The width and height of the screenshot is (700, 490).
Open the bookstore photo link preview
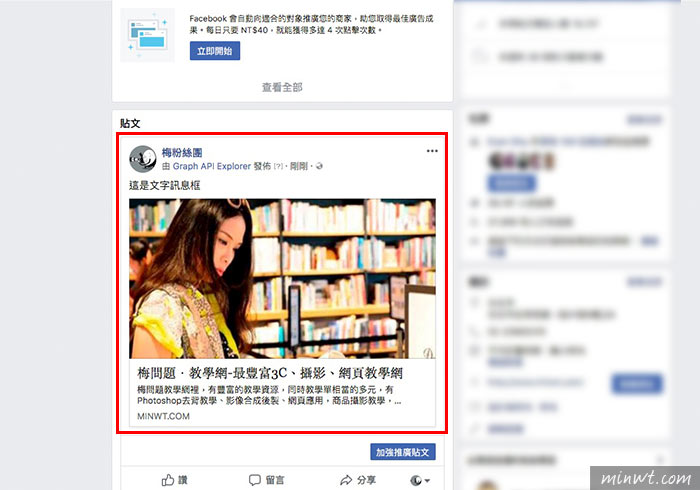[282, 278]
